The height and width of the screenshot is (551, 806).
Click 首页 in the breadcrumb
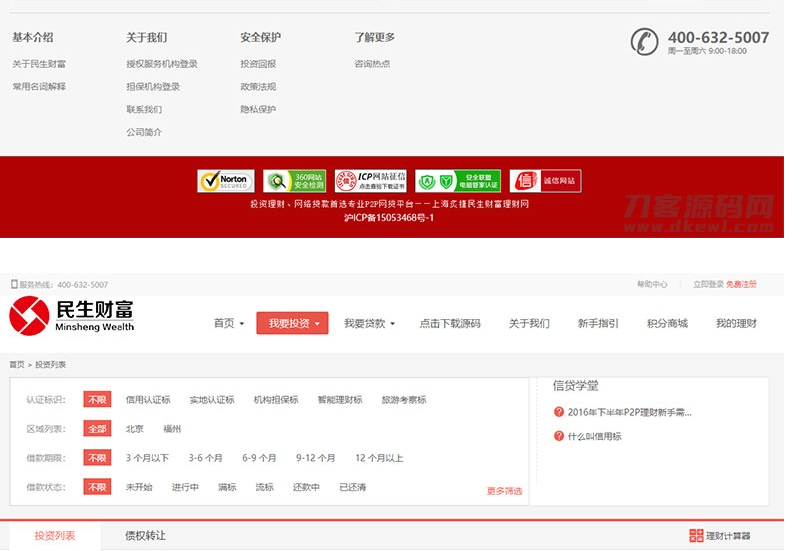pyautogui.click(x=17, y=364)
